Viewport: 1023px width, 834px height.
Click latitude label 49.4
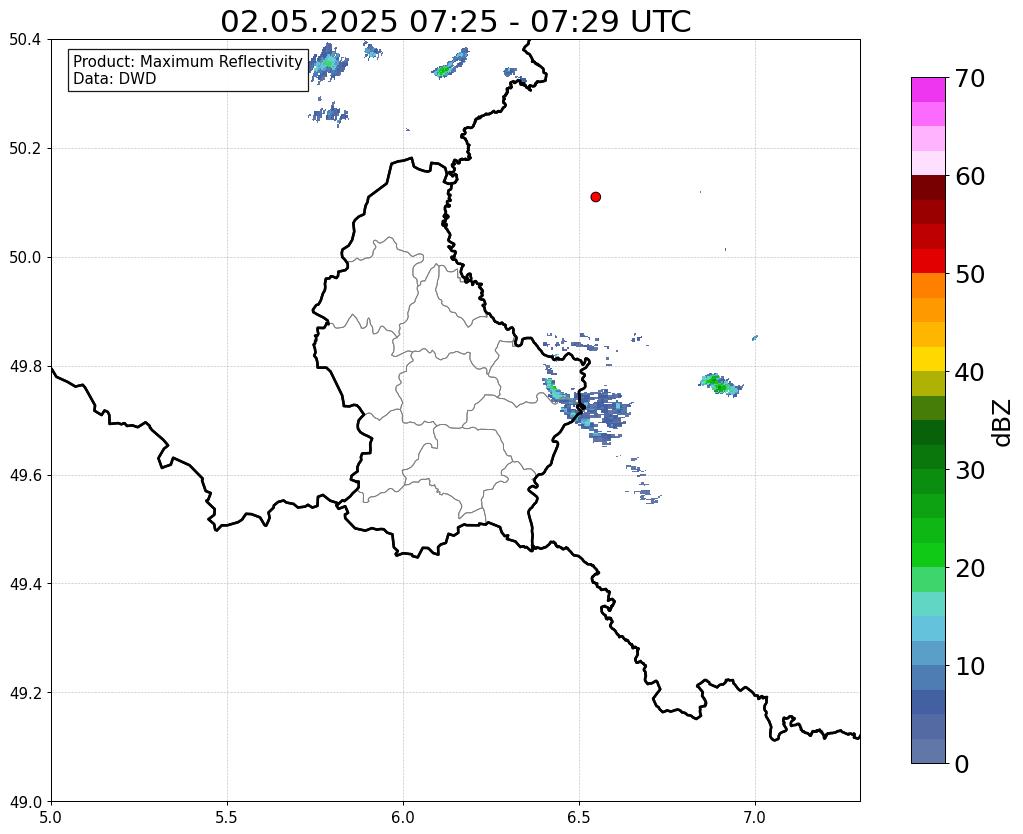point(25,583)
